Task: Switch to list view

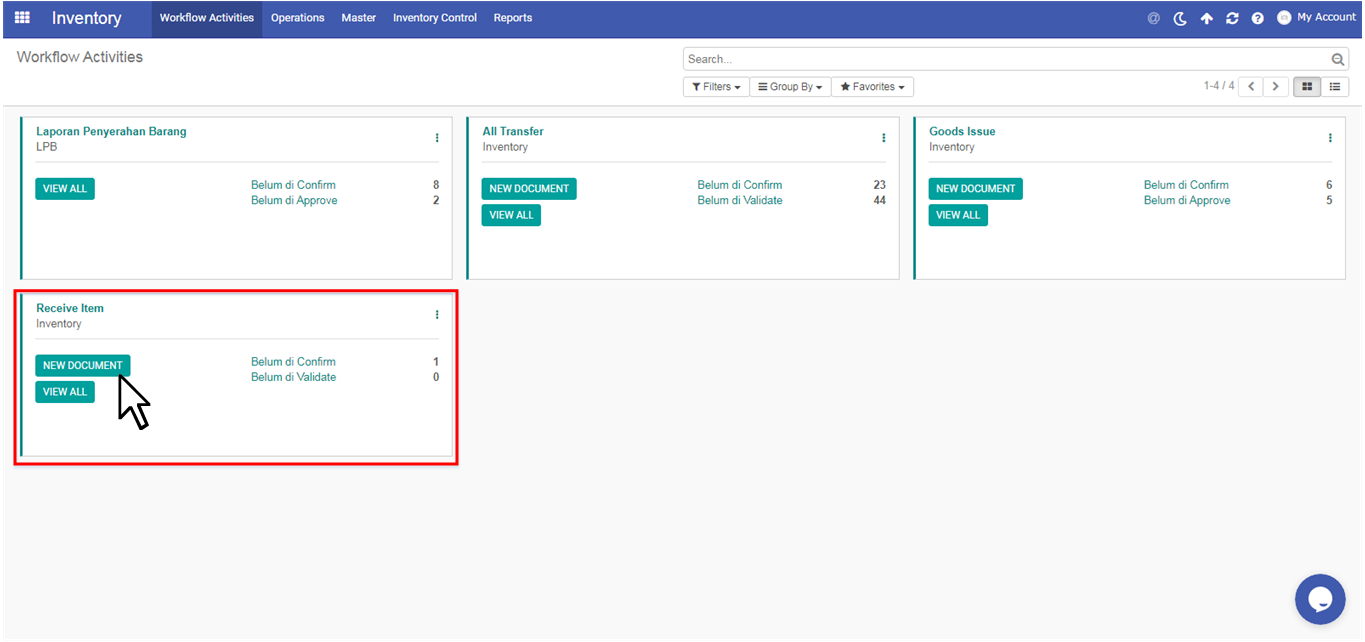Action: [1334, 87]
